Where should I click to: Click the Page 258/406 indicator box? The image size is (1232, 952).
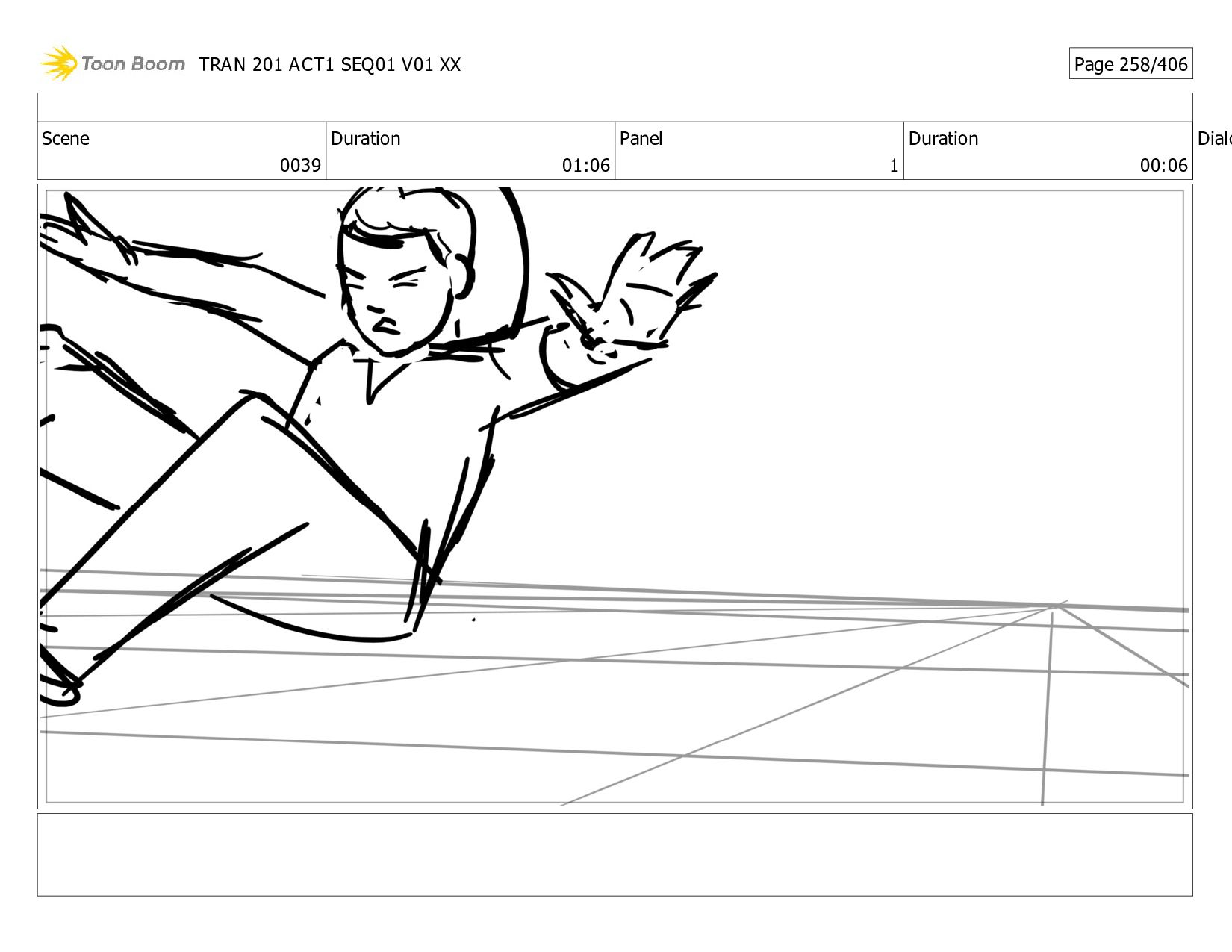(1130, 64)
